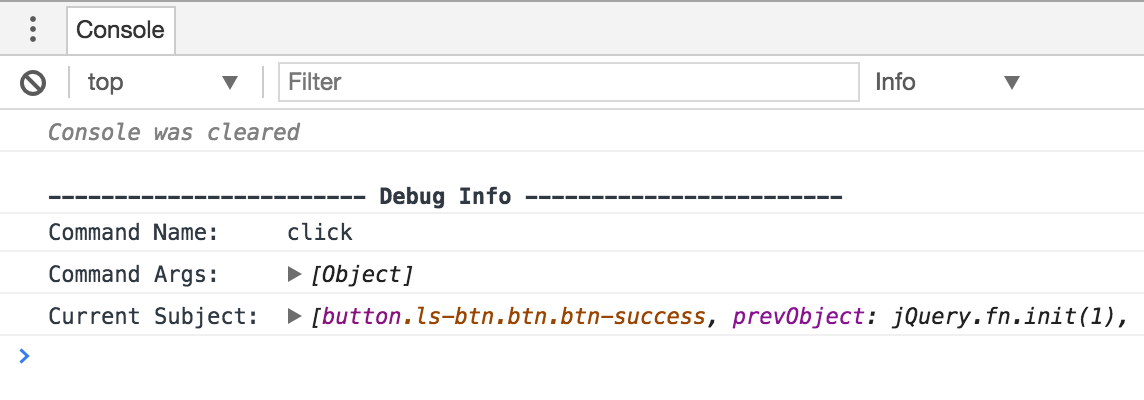Click the 'Command Name:' label
1144x400 pixels.
point(134,233)
